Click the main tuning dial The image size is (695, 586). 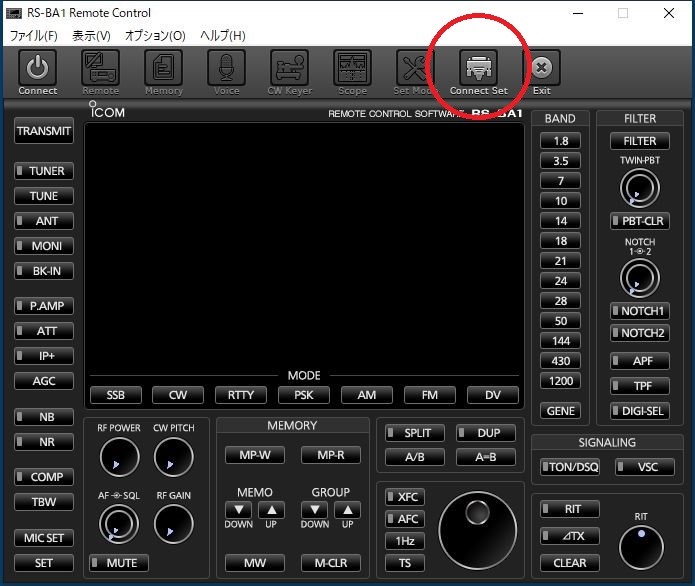pos(478,530)
